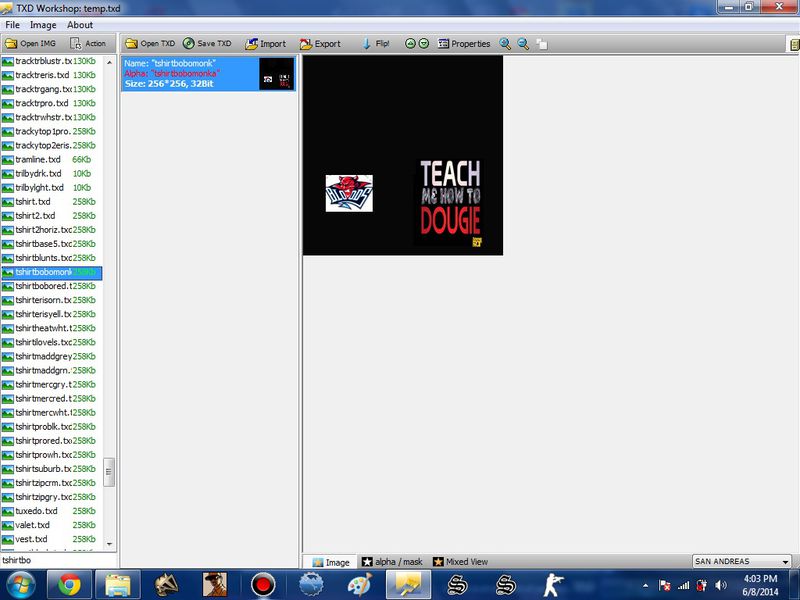Select highlighted tshirtbobomonk file in list

[x=52, y=272]
